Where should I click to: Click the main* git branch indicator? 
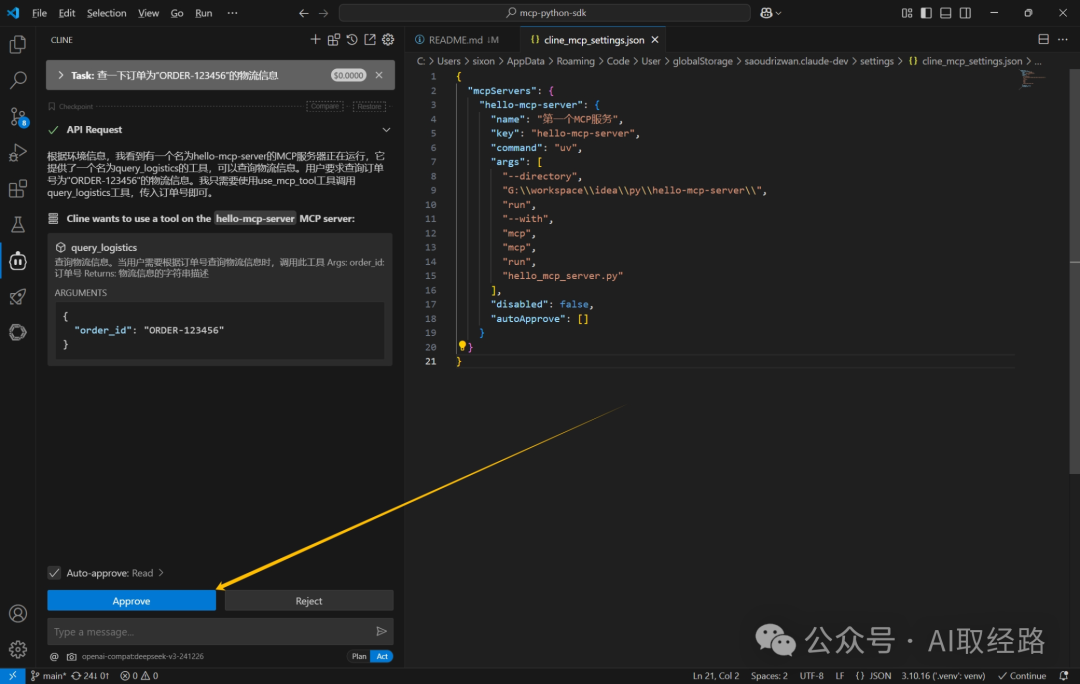coord(48,676)
